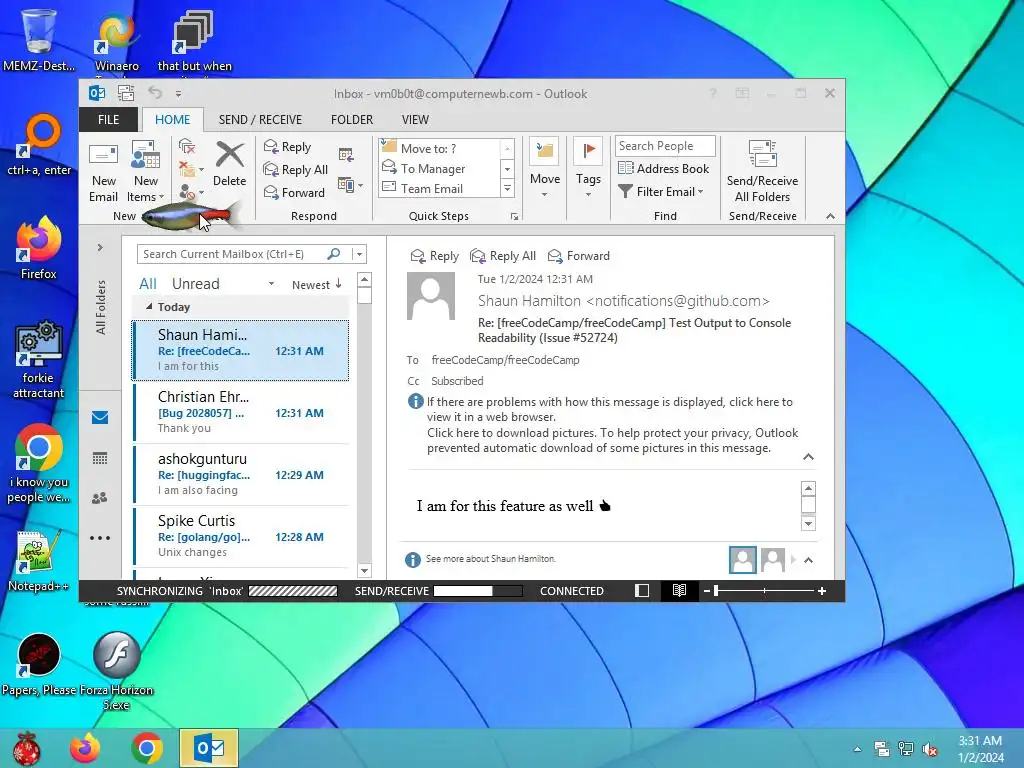1024x768 pixels.
Task: Click Forward in the ribbon
Action: [x=294, y=192]
